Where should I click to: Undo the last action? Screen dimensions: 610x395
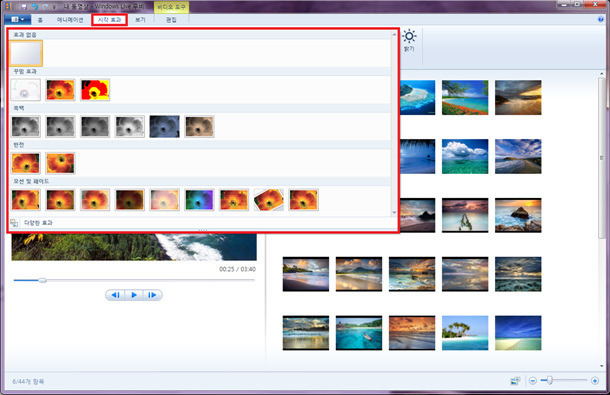[35, 7]
